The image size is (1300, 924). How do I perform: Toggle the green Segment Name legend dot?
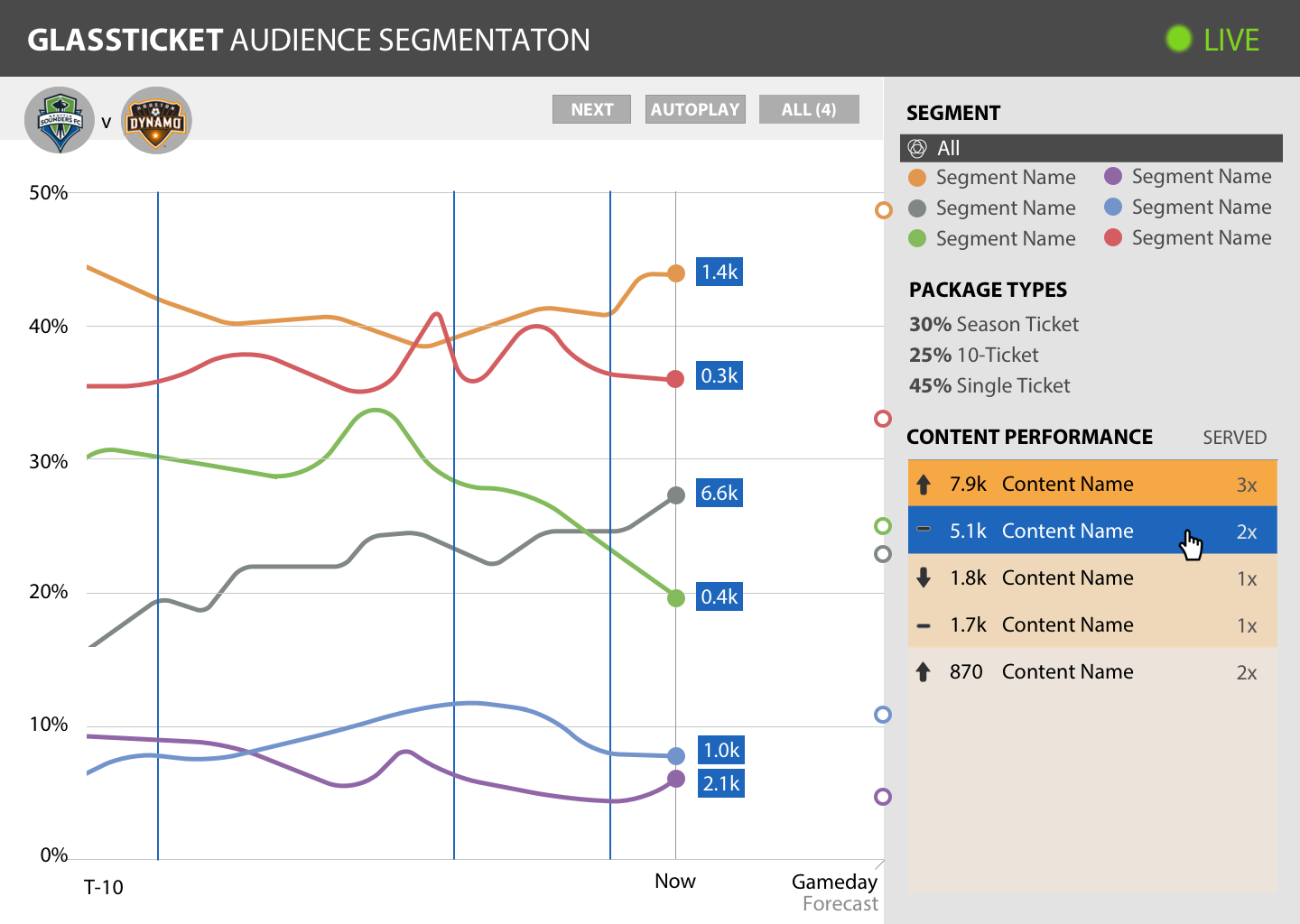tap(917, 238)
